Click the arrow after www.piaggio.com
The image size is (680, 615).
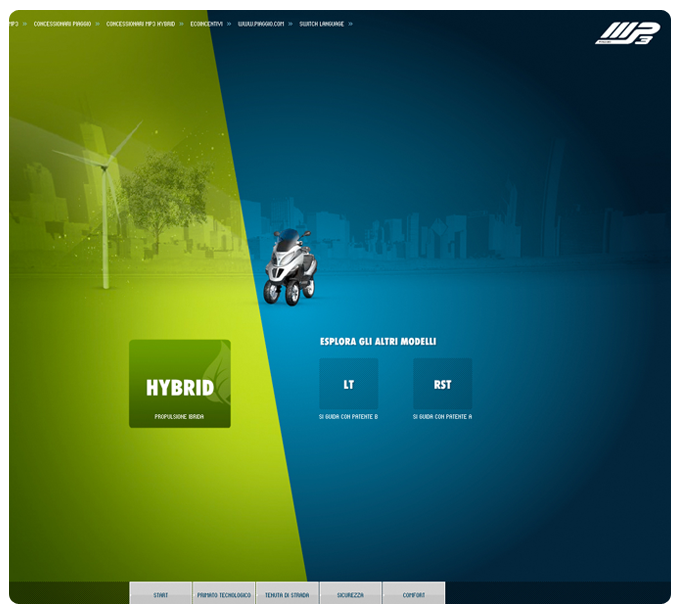[x=291, y=24]
